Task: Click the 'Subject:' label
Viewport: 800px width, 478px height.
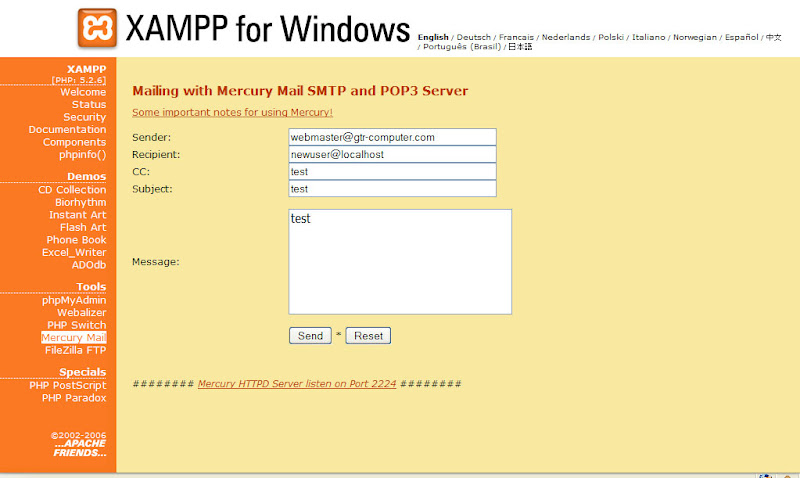Action: pyautogui.click(x=152, y=189)
